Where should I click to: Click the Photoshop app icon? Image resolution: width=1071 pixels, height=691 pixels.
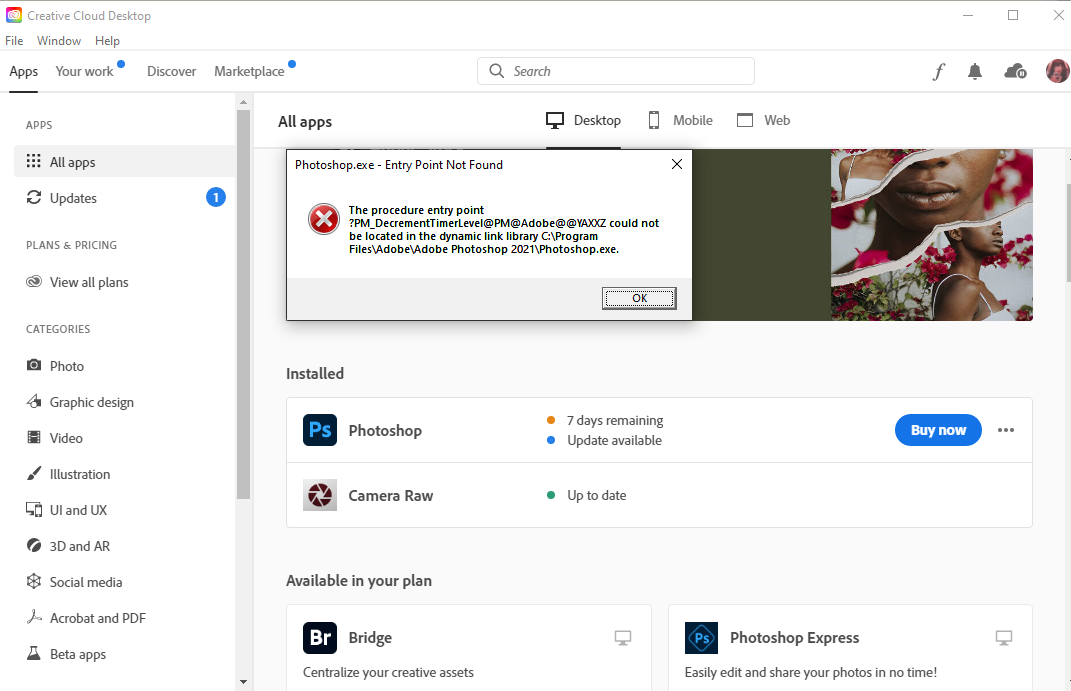320,430
